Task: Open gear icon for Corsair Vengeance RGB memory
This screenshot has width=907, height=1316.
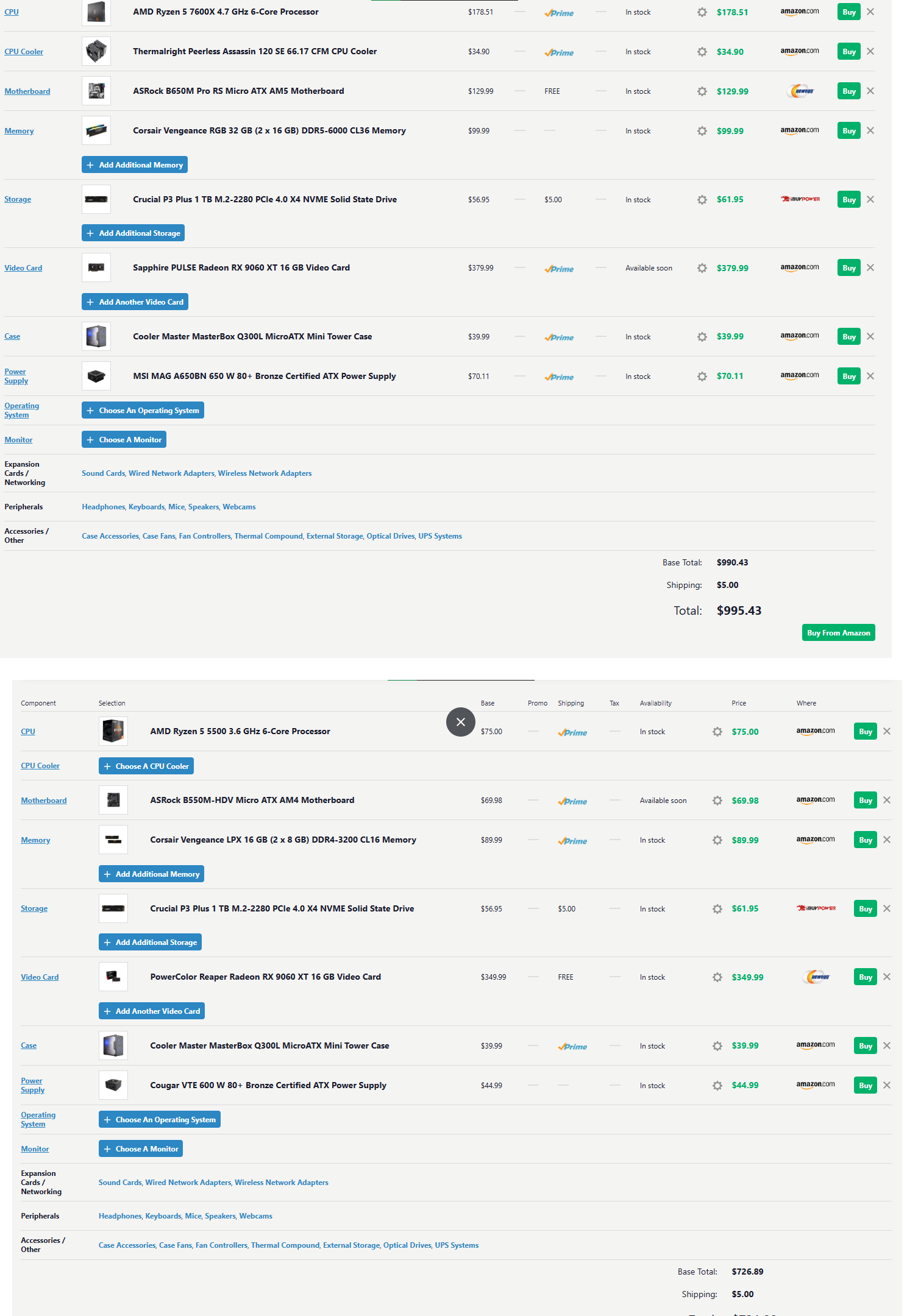Action: point(702,131)
